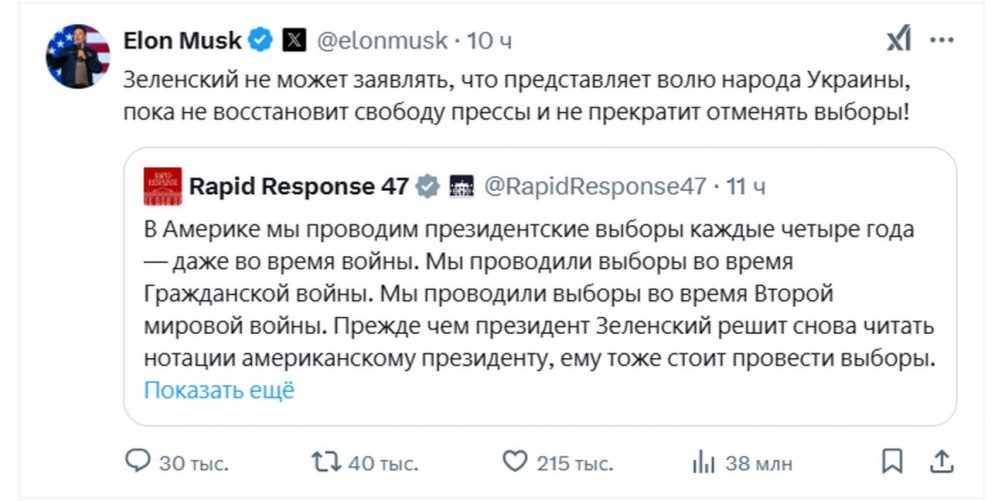Repost using the retweet arrows icon
The image size is (1005, 501).
tap(325, 462)
